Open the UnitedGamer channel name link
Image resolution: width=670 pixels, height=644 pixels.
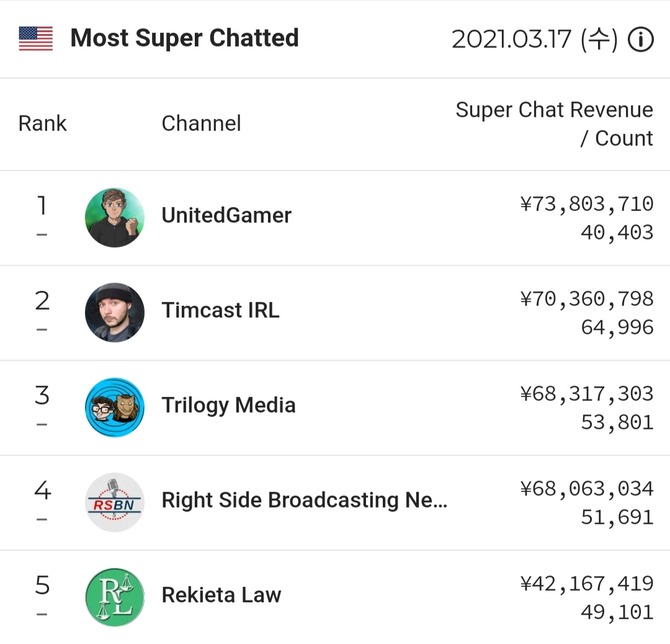tap(226, 215)
